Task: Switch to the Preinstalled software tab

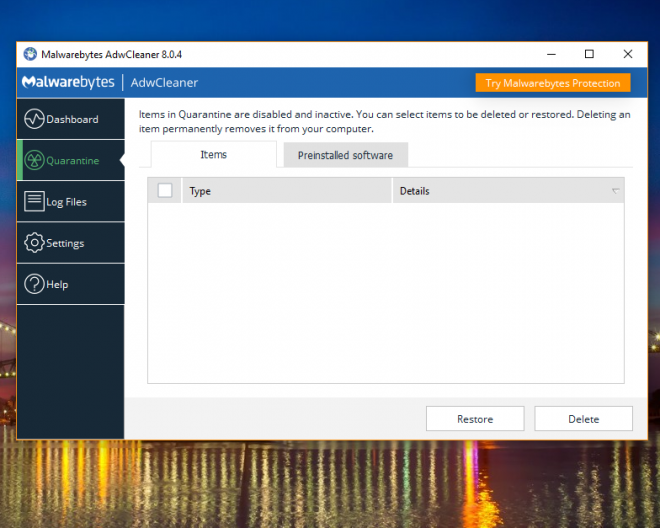Action: tap(345, 155)
